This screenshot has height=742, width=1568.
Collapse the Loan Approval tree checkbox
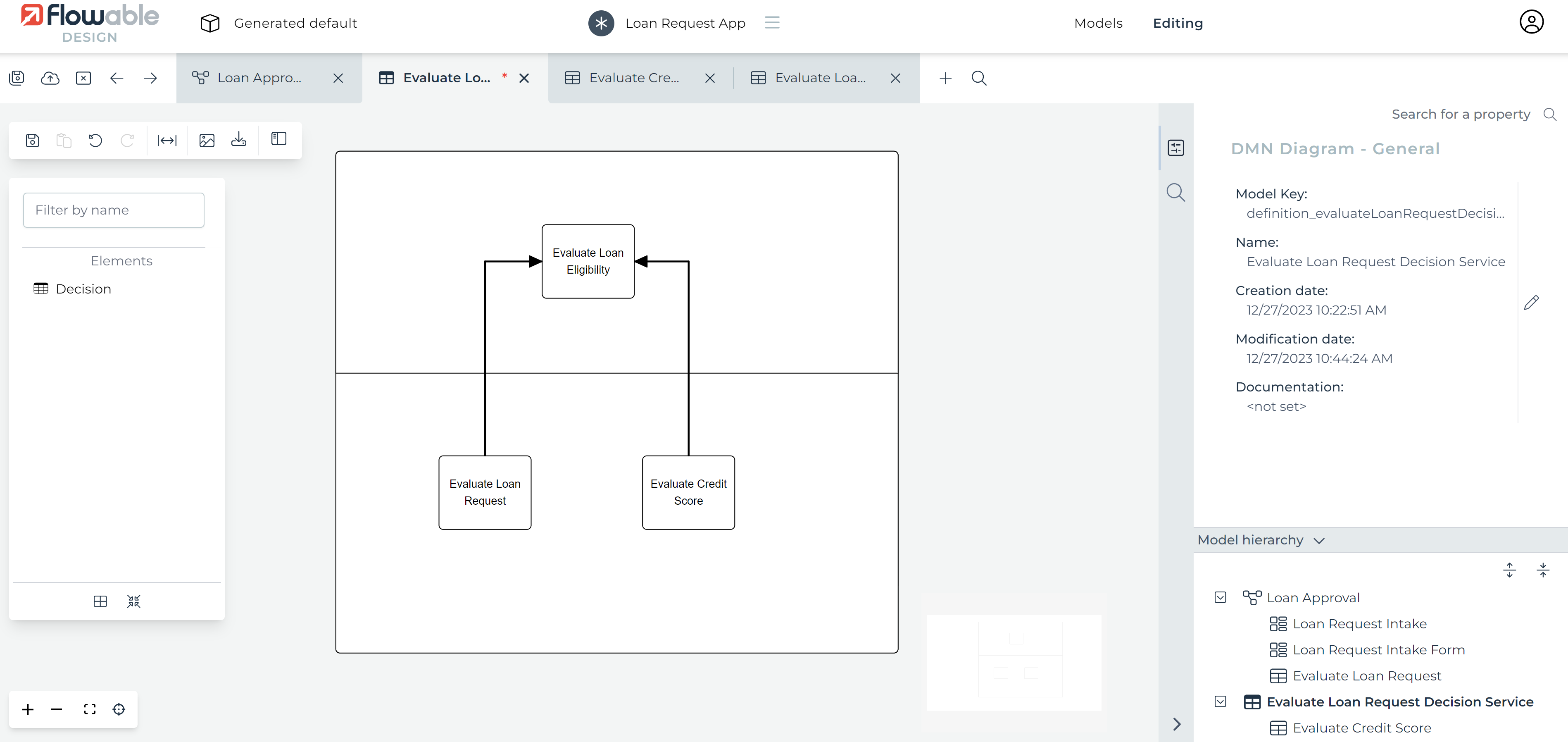tap(1220, 598)
